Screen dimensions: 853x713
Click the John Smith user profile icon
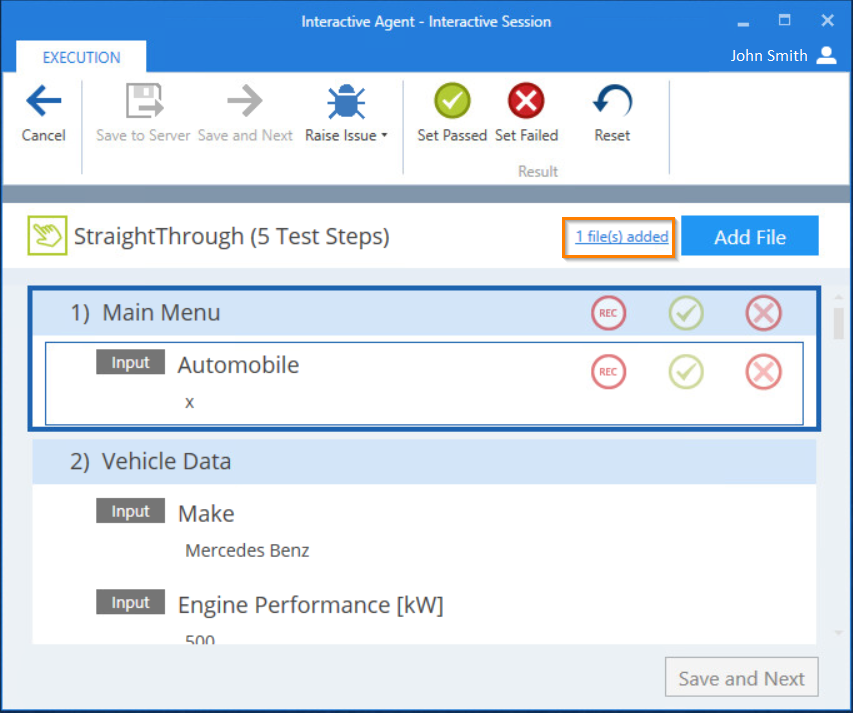pos(826,56)
